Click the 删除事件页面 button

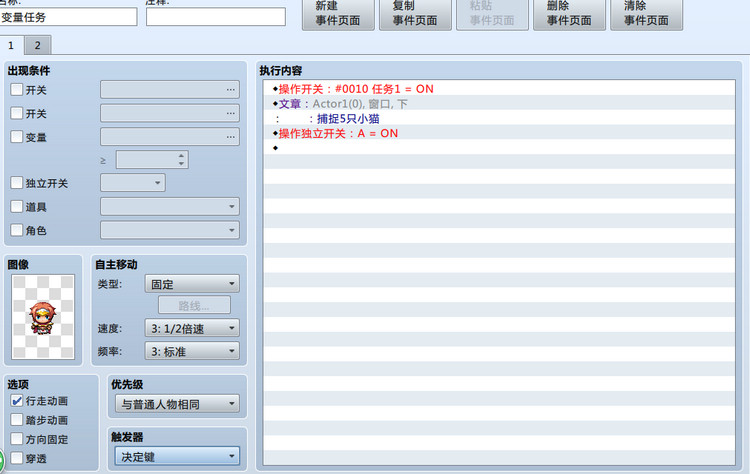[569, 14]
